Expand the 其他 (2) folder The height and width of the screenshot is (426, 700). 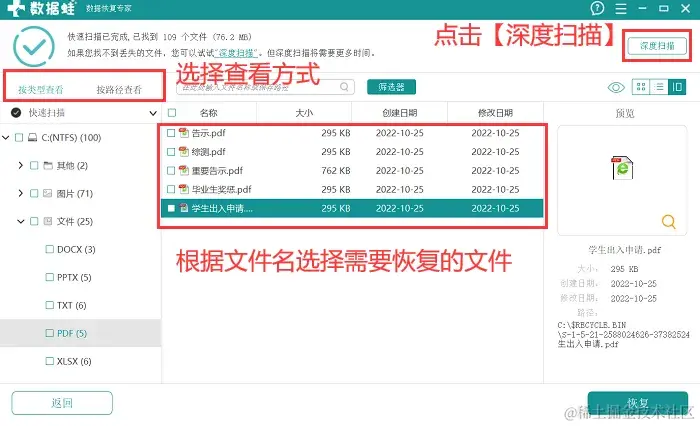point(21,165)
